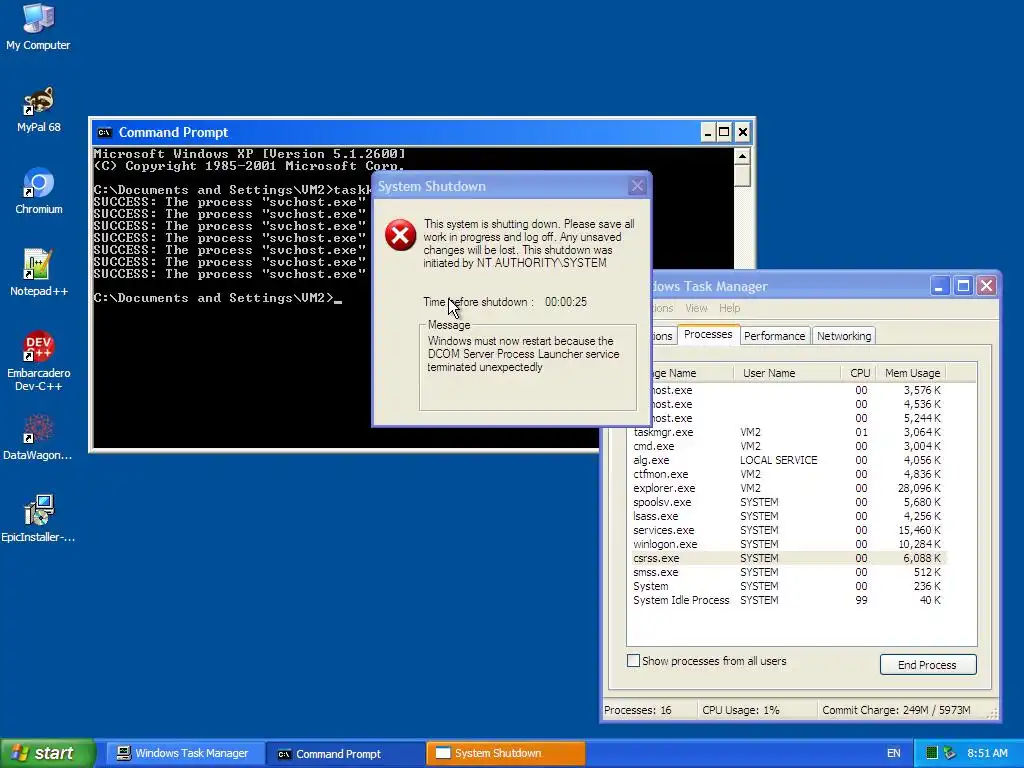Sort processes by Mem Usage column
This screenshot has height=768, width=1024.
[x=912, y=373]
